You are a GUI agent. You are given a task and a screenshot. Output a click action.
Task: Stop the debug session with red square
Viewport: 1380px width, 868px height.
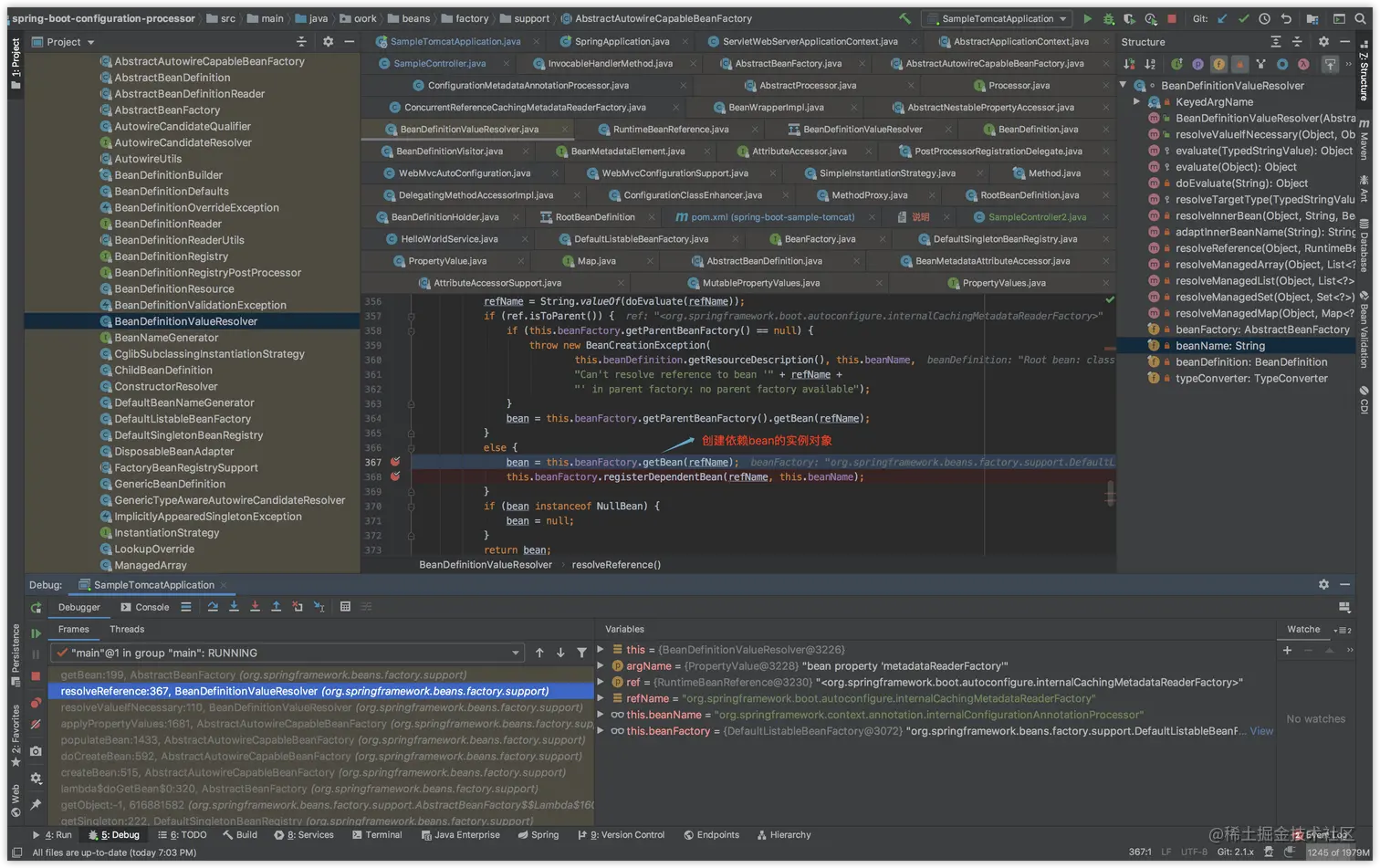[x=36, y=676]
